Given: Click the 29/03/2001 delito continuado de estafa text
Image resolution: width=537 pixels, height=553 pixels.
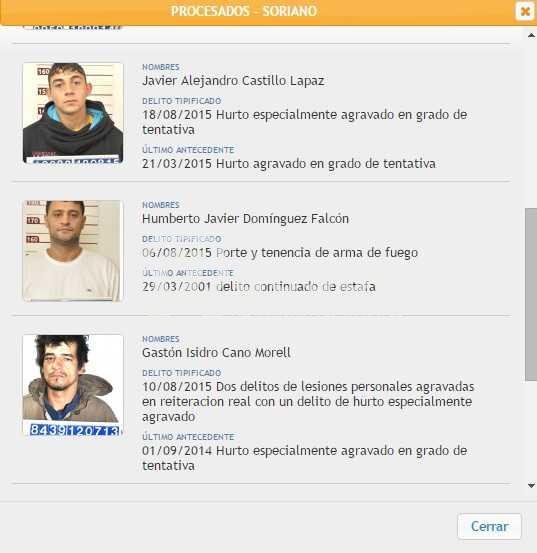Looking at the screenshot, I should pos(259,286).
